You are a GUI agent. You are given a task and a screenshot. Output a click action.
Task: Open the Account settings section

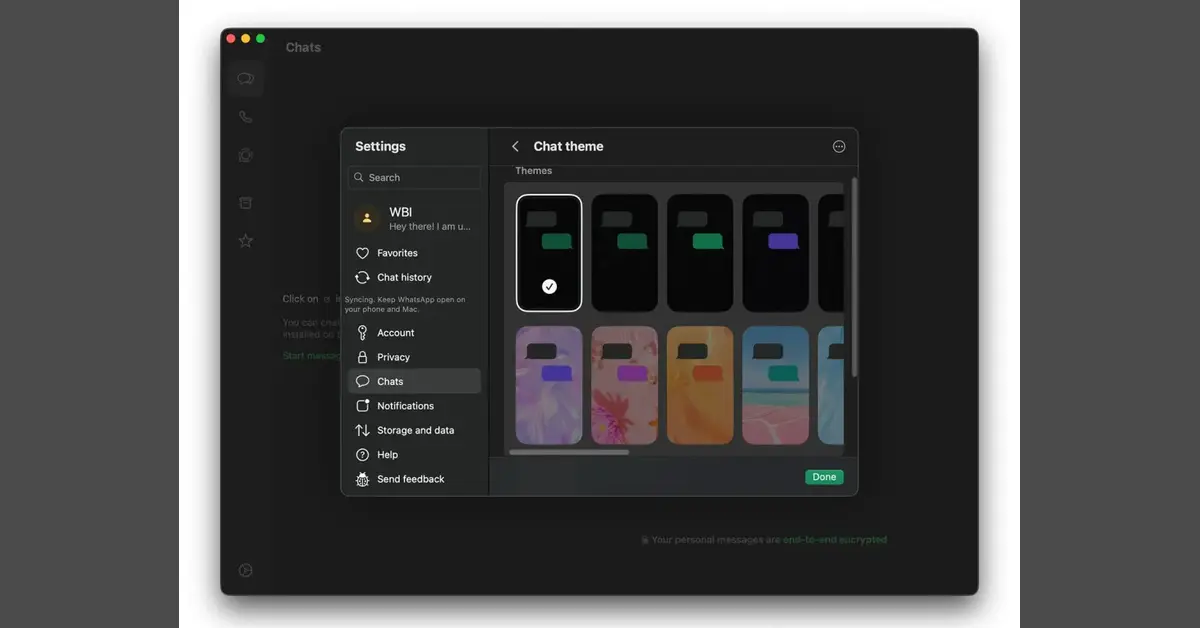395,333
